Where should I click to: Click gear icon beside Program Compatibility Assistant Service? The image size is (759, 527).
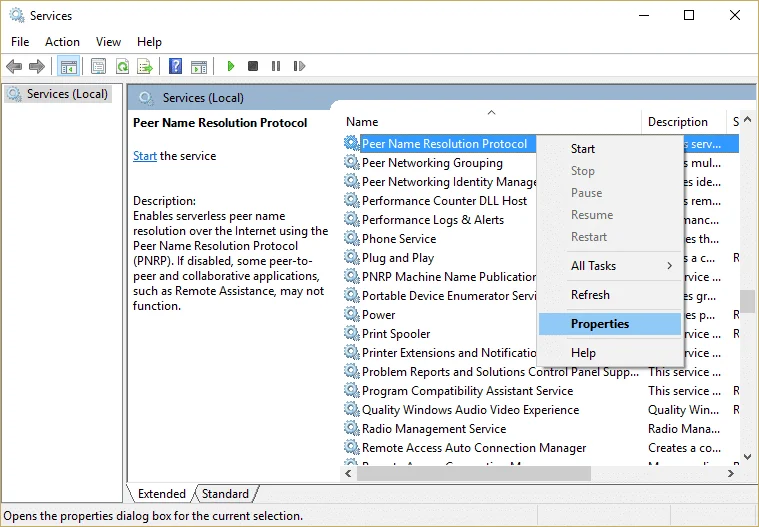[x=351, y=390]
